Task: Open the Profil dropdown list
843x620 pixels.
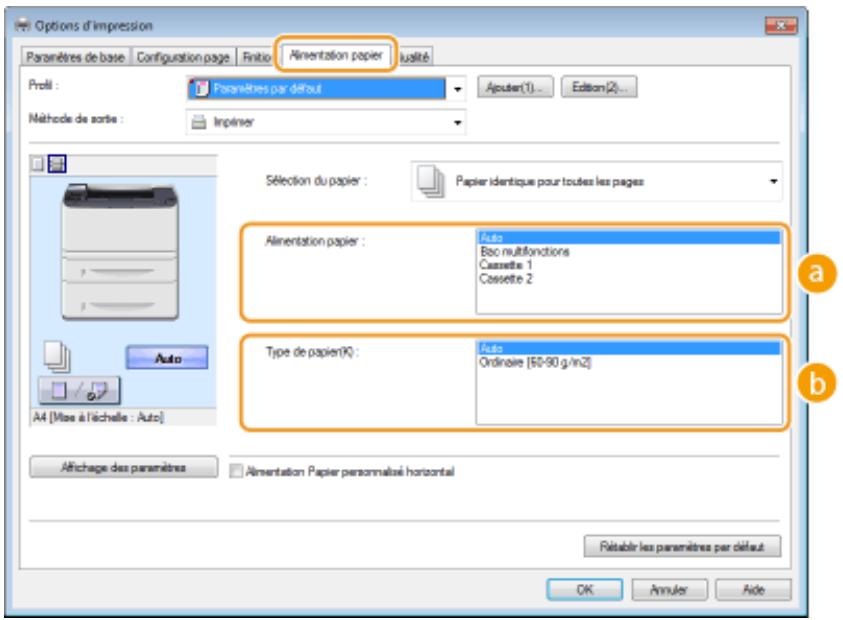Action: pyautogui.click(x=326, y=89)
